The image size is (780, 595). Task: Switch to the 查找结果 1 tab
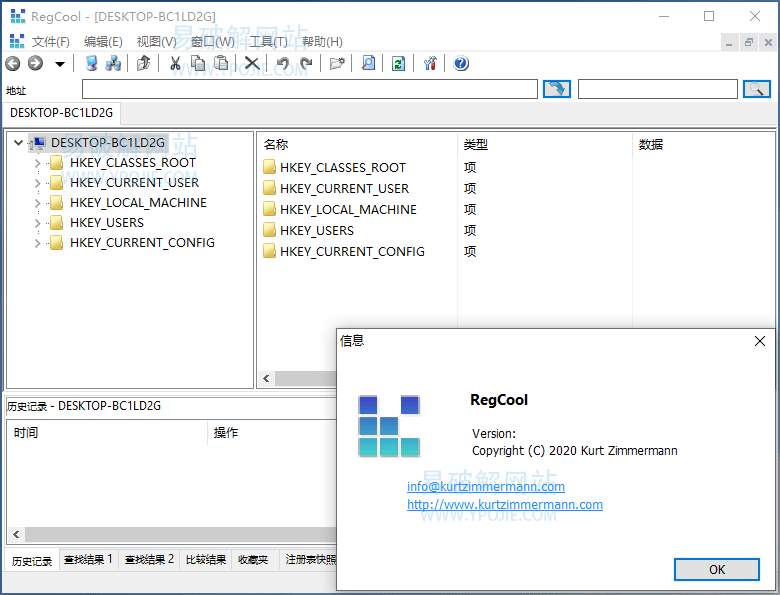pyautogui.click(x=88, y=560)
